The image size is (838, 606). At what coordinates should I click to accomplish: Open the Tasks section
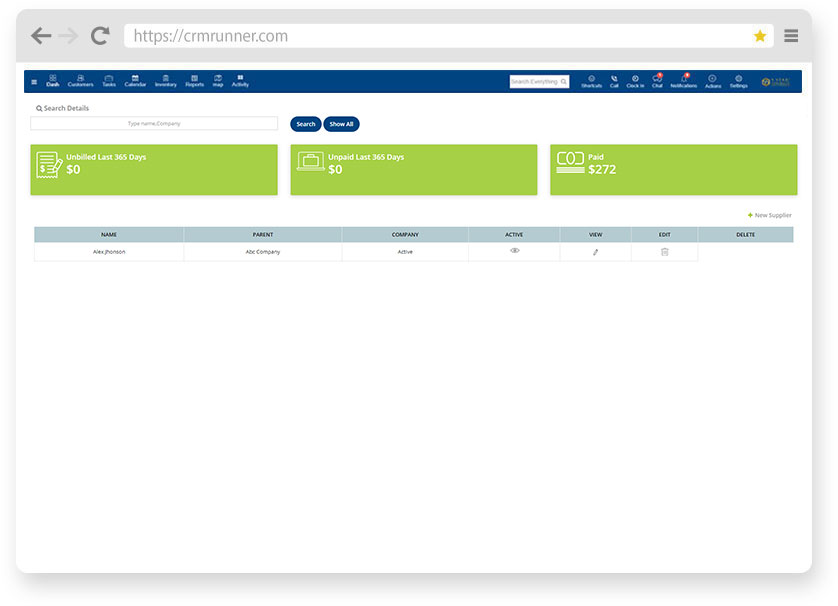pyautogui.click(x=109, y=81)
